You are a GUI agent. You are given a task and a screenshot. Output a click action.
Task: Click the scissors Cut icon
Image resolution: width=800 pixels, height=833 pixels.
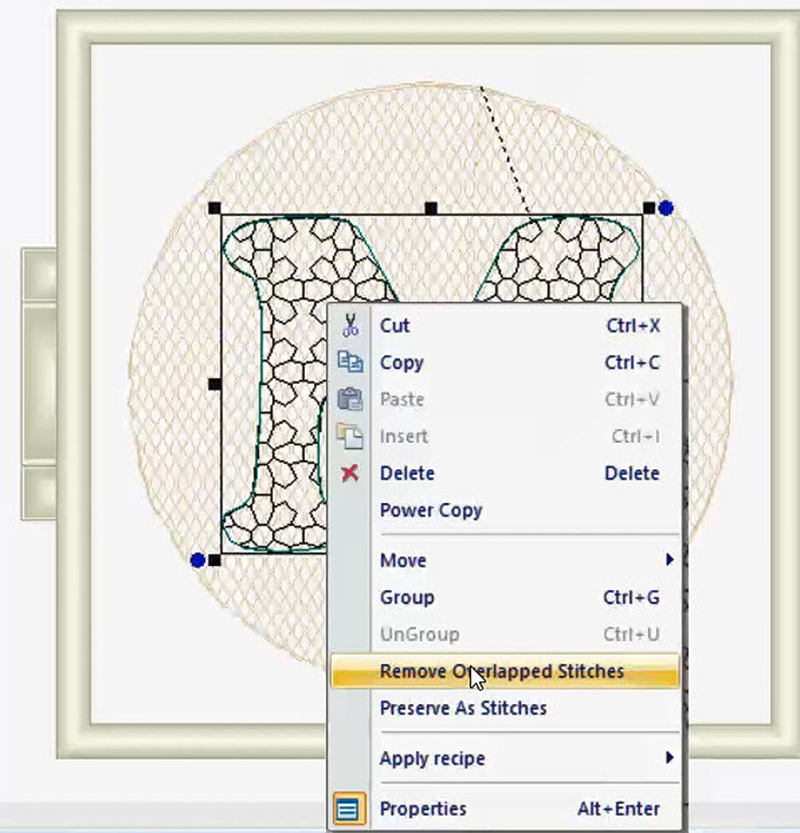[x=349, y=325]
